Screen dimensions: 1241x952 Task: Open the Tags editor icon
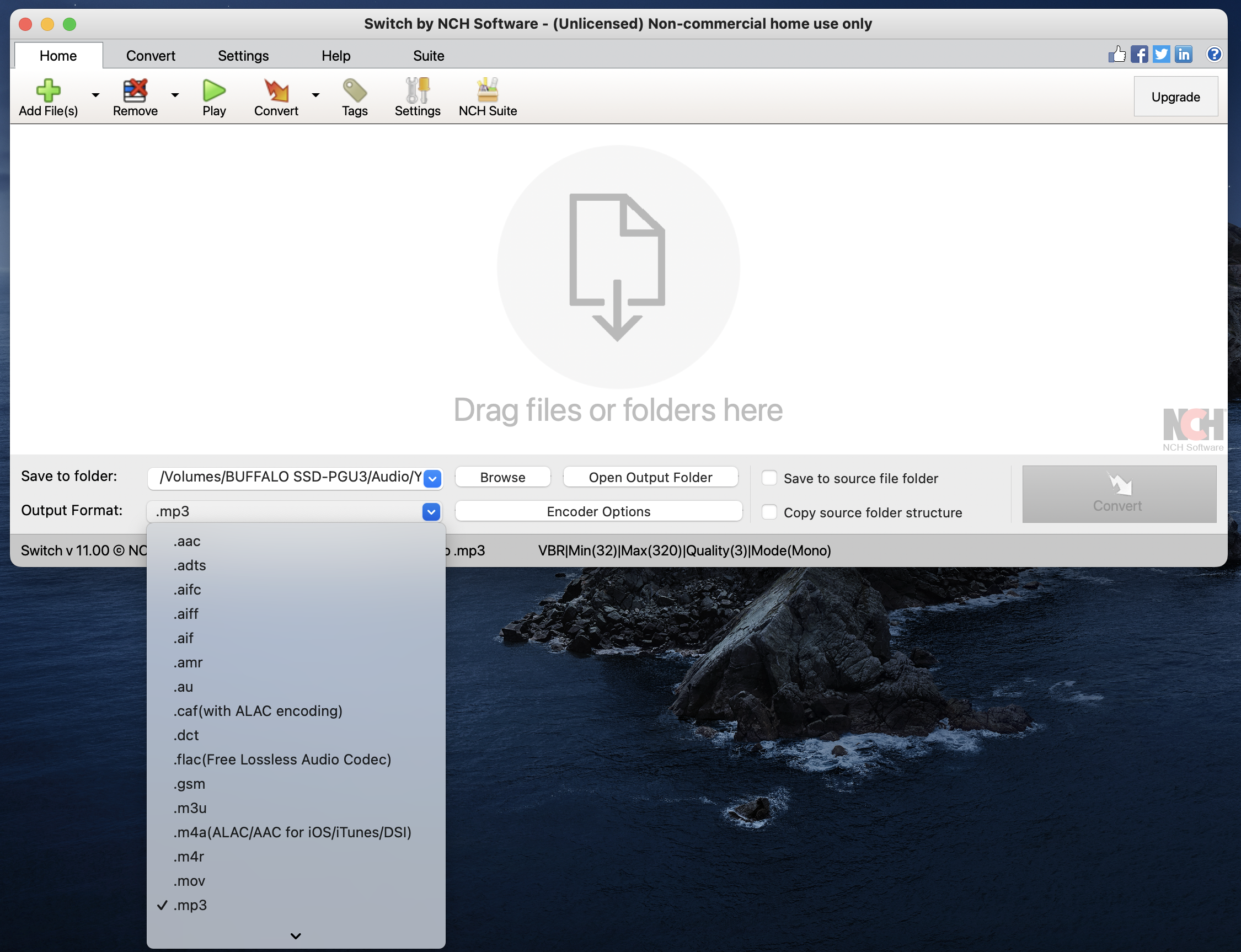click(355, 90)
